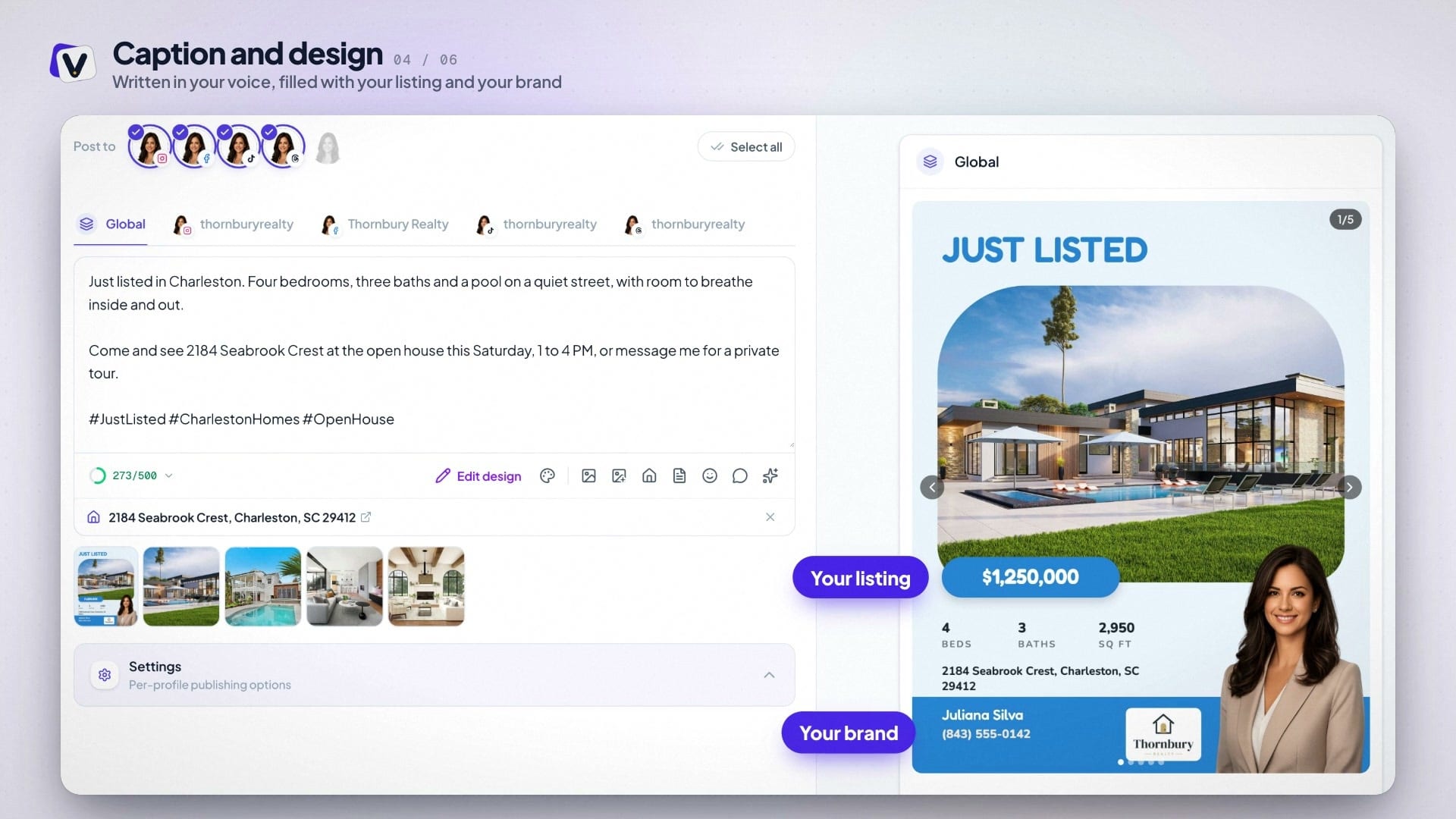Deselect the Instagram profile avatar
This screenshot has height=819, width=1456.
(x=149, y=146)
